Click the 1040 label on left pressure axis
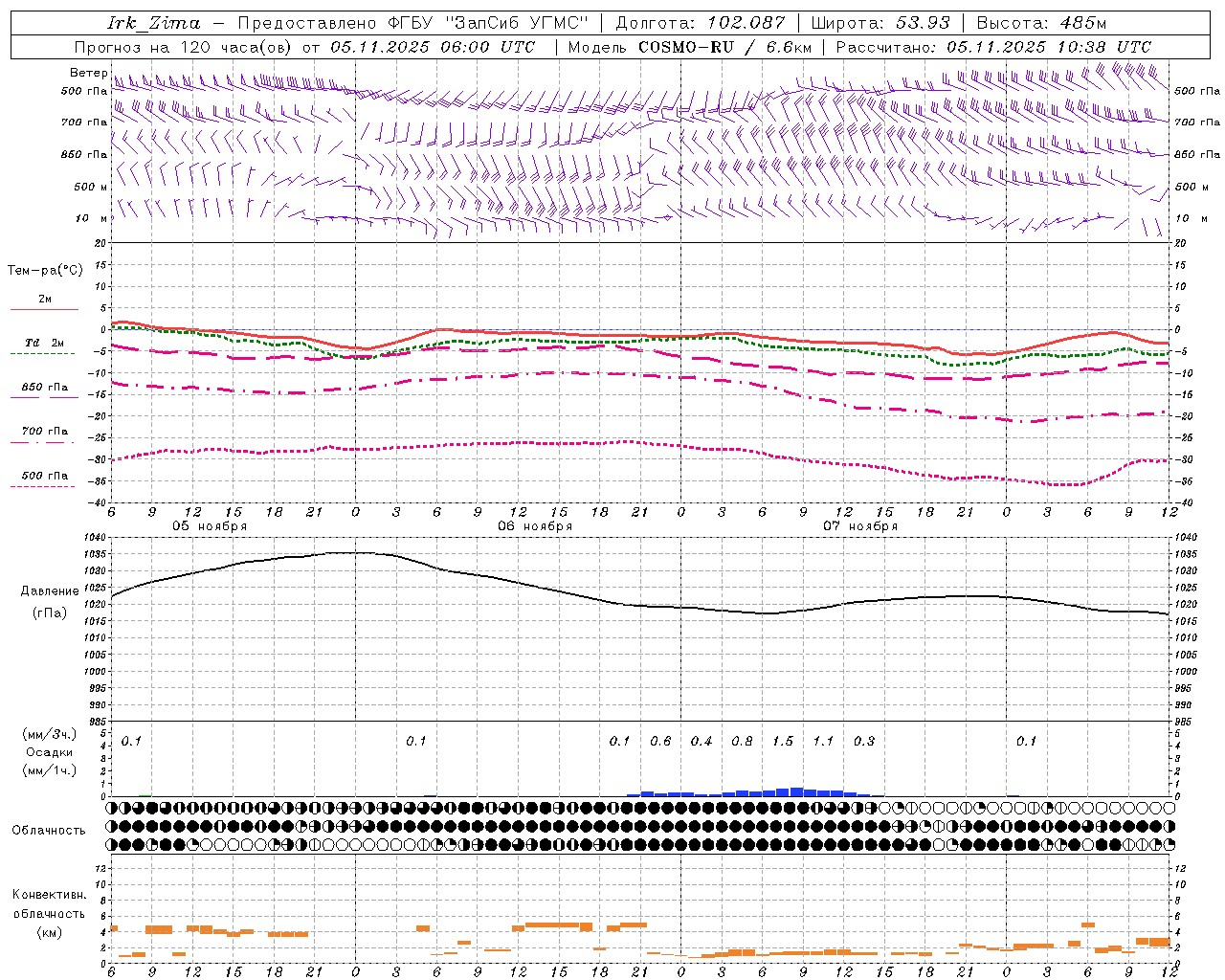Screen dimensions: 1225x980 [97, 537]
